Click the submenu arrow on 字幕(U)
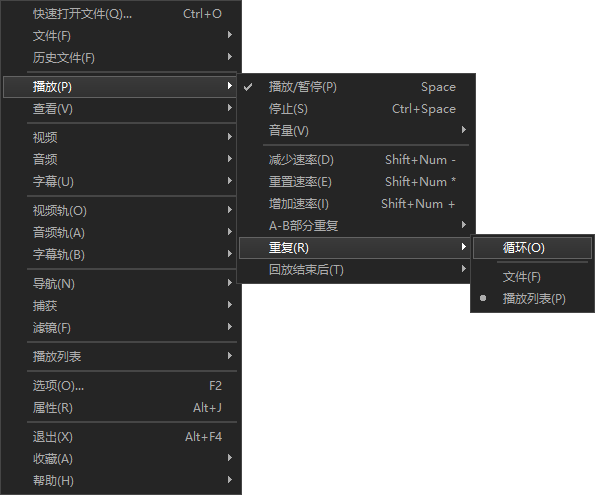 point(230,180)
